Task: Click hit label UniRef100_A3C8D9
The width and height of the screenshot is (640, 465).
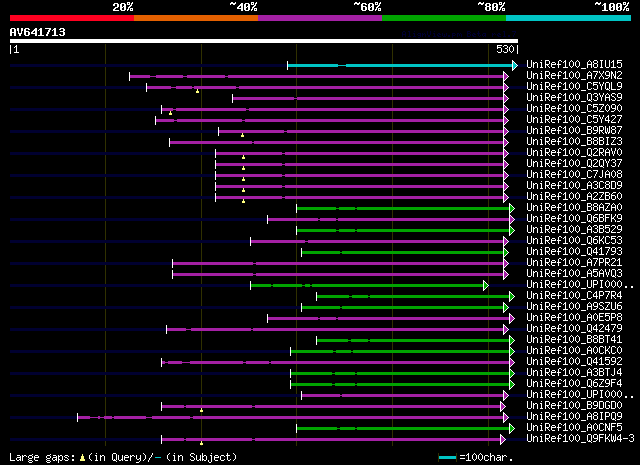Action: coord(574,185)
